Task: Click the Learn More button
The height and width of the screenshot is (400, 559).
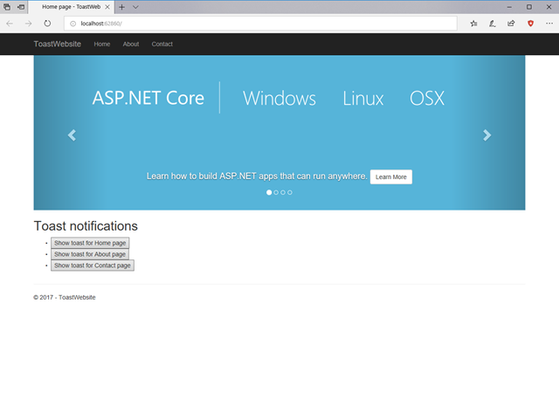Action: coord(391,177)
